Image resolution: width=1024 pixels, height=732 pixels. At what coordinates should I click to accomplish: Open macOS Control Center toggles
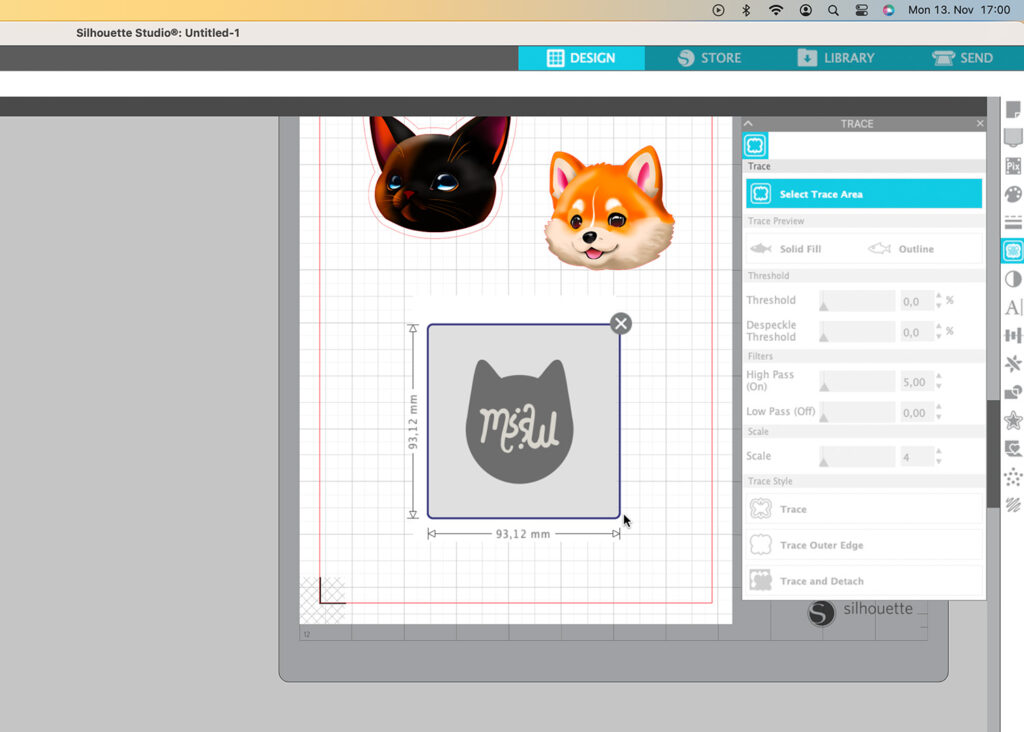point(862,10)
